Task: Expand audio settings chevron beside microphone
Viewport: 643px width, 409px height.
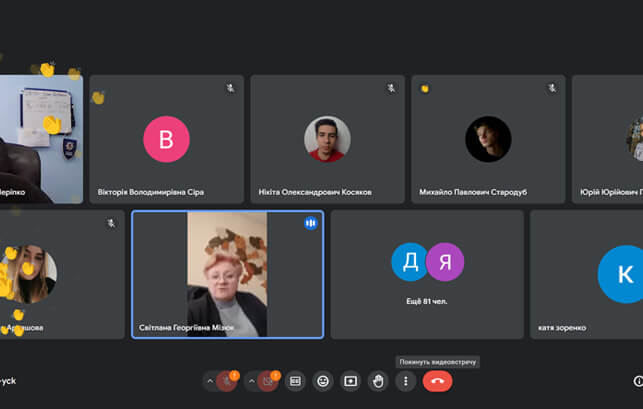Action: click(209, 381)
